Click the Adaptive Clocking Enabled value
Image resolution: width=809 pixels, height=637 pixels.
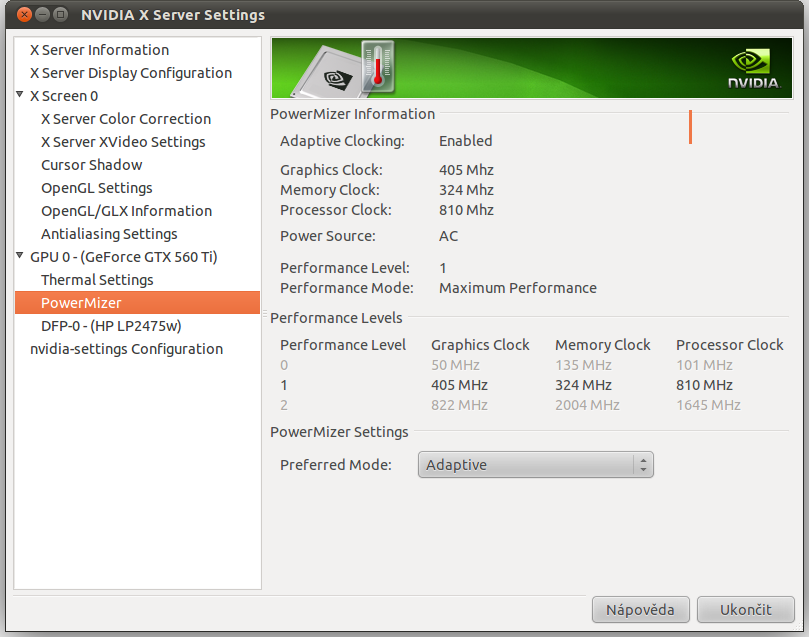(465, 141)
